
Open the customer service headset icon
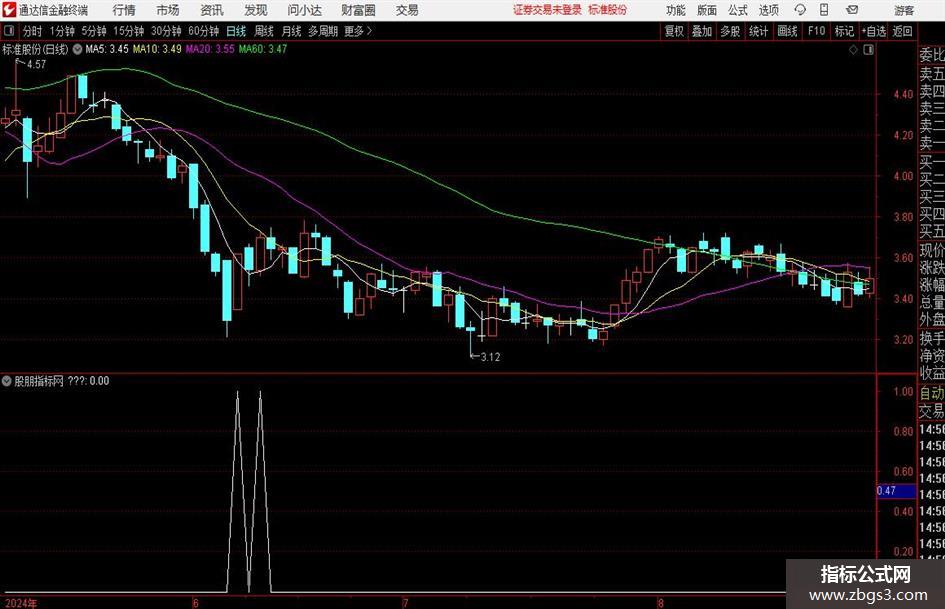coord(800,10)
